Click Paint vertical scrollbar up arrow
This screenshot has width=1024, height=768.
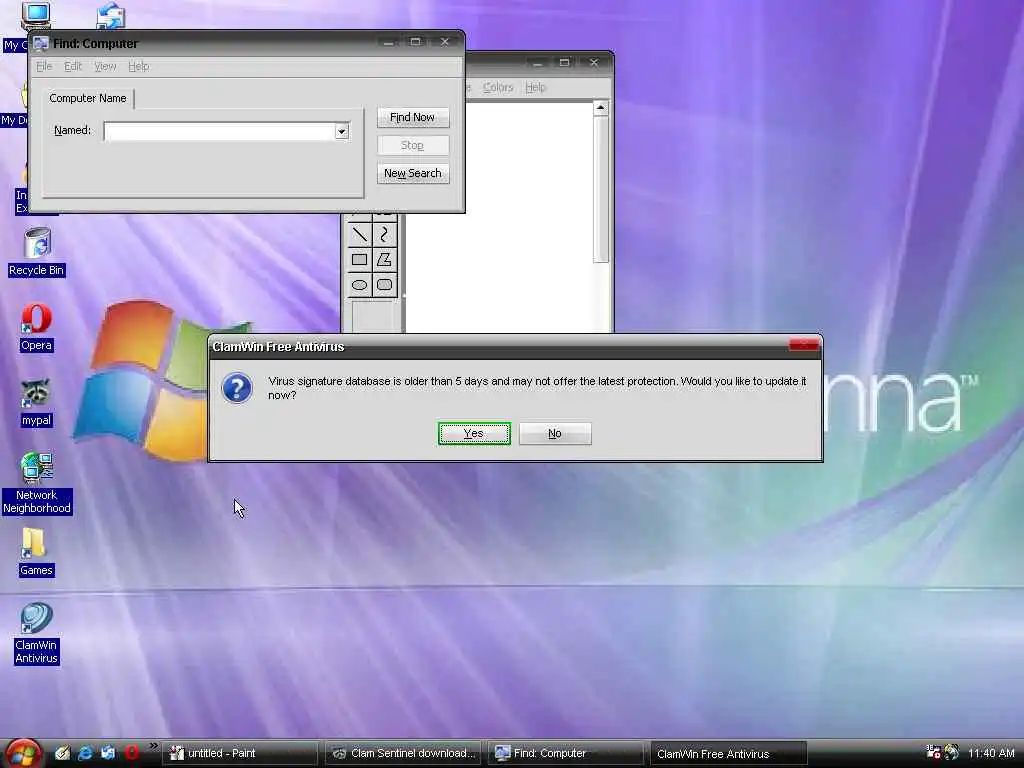coord(601,108)
